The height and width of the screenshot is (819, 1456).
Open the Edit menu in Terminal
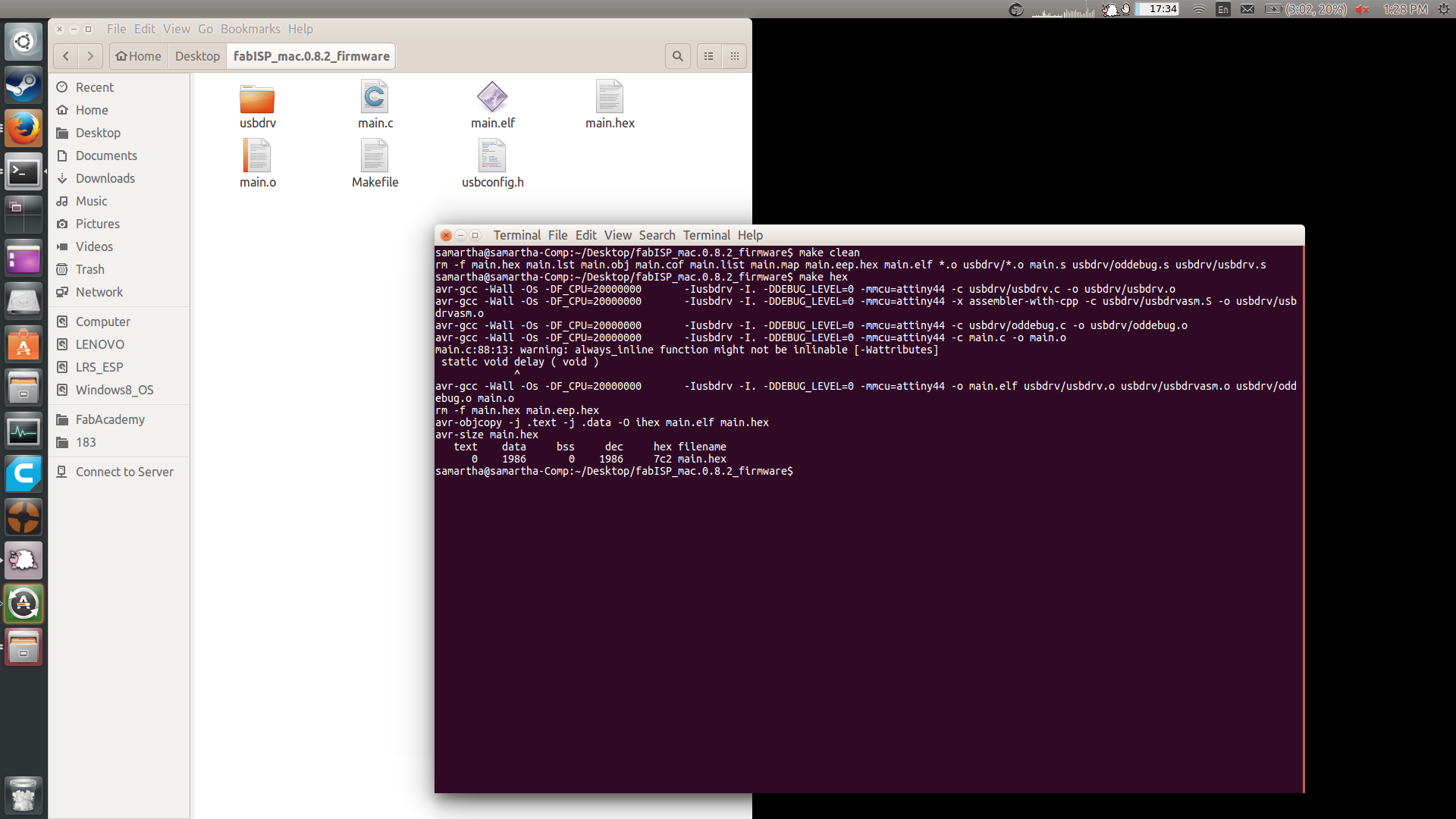click(585, 235)
